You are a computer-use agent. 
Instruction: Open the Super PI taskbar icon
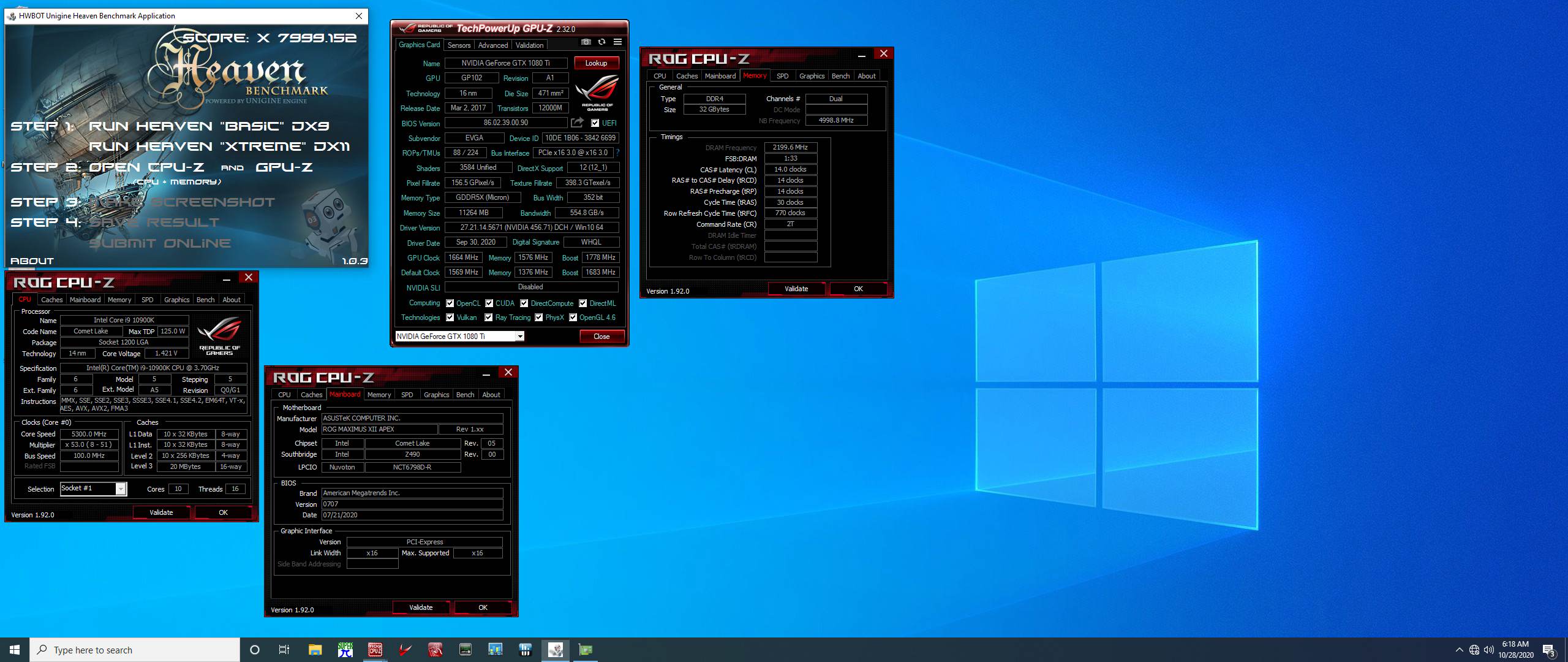coord(345,650)
